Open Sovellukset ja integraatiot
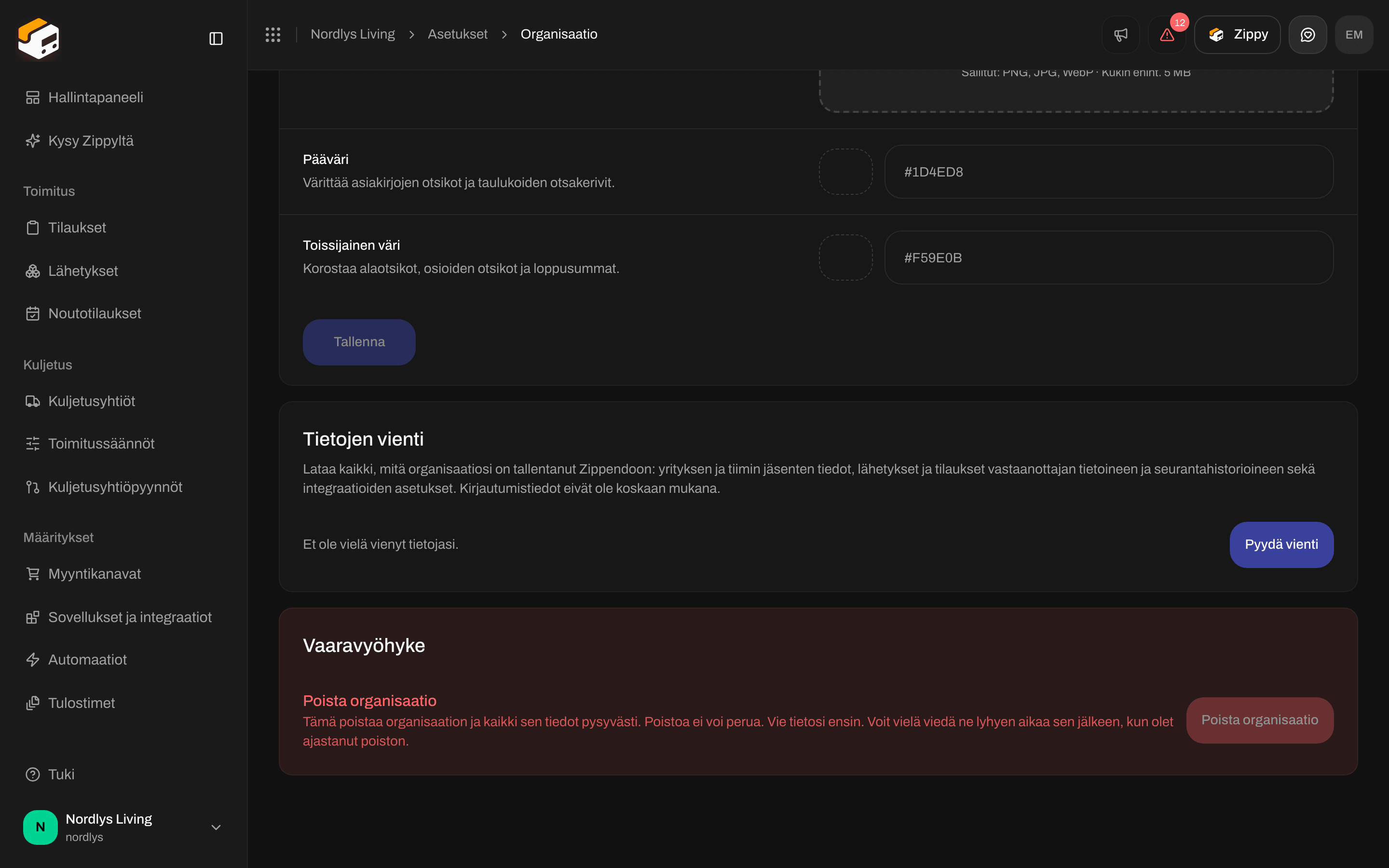The width and height of the screenshot is (1389, 868). (x=123, y=617)
